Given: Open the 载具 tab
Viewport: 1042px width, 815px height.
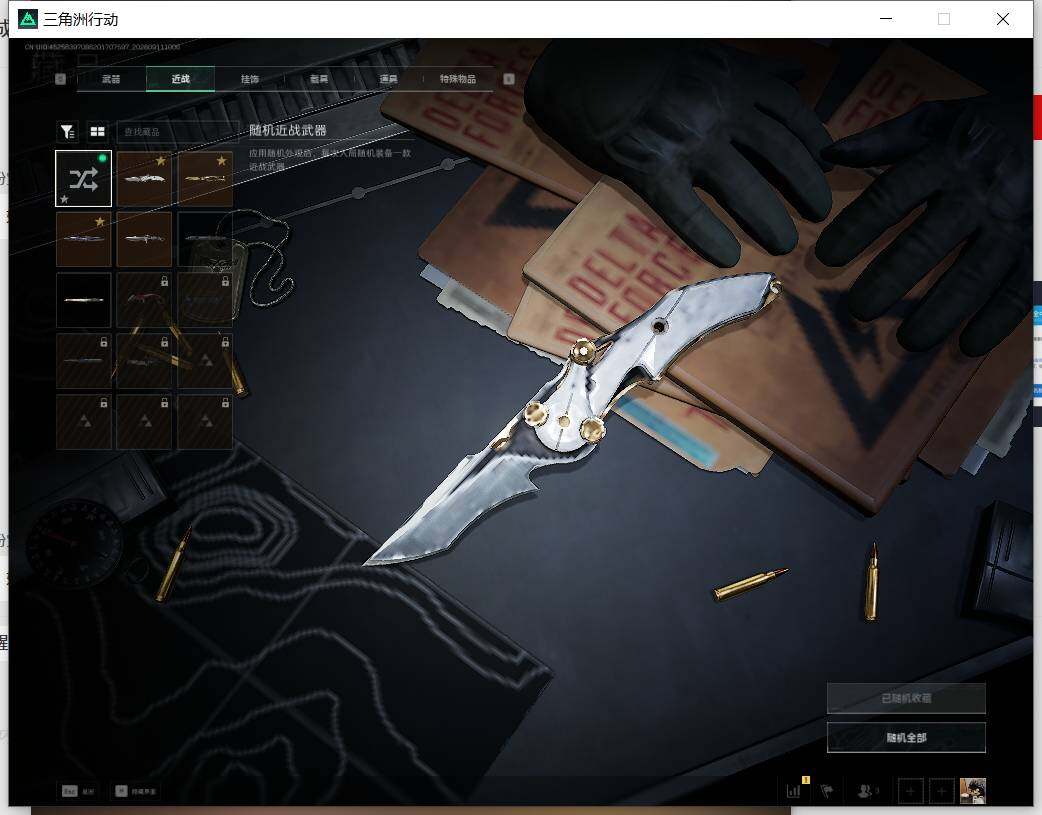Looking at the screenshot, I should click(x=319, y=79).
